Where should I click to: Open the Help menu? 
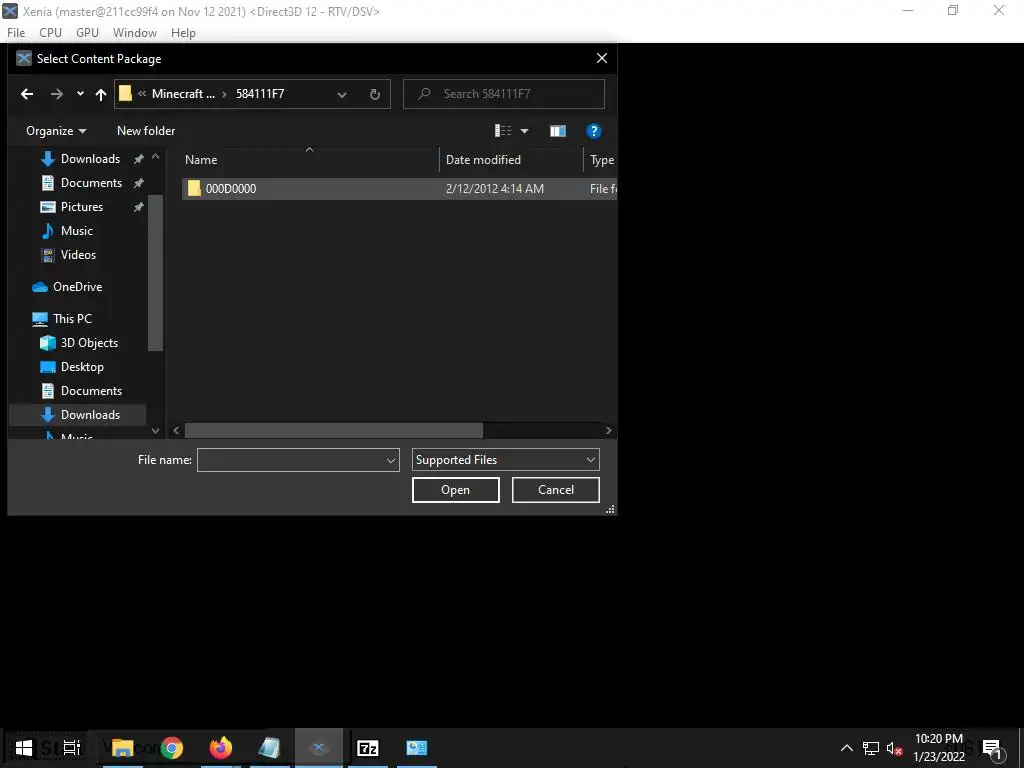pyautogui.click(x=183, y=33)
